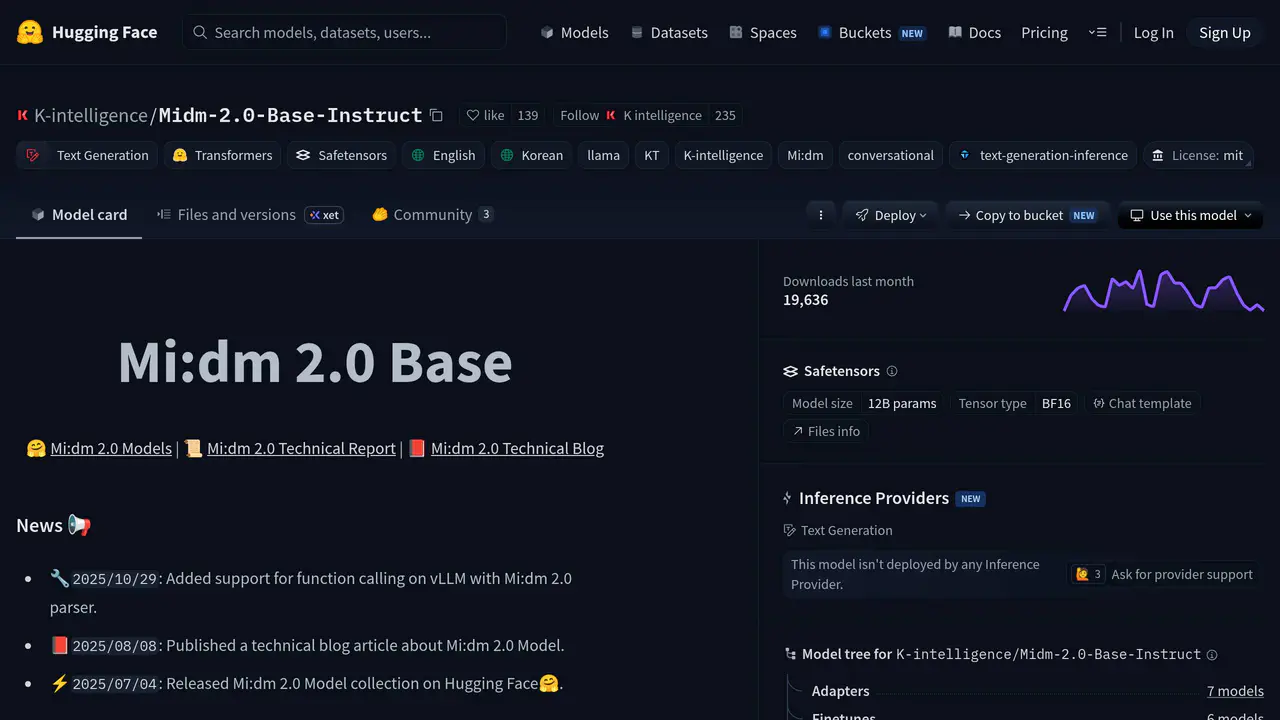Go to Datasets in top navigation
This screenshot has width=1280, height=720.
[x=669, y=32]
